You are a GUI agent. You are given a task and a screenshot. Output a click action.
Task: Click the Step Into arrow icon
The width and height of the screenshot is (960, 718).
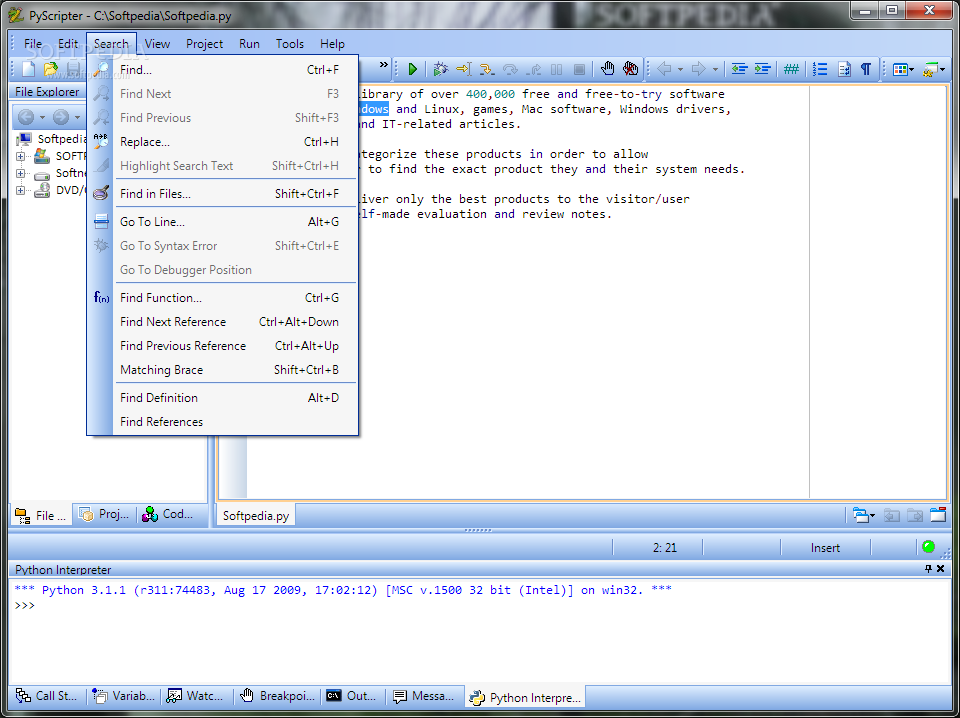pyautogui.click(x=487, y=69)
